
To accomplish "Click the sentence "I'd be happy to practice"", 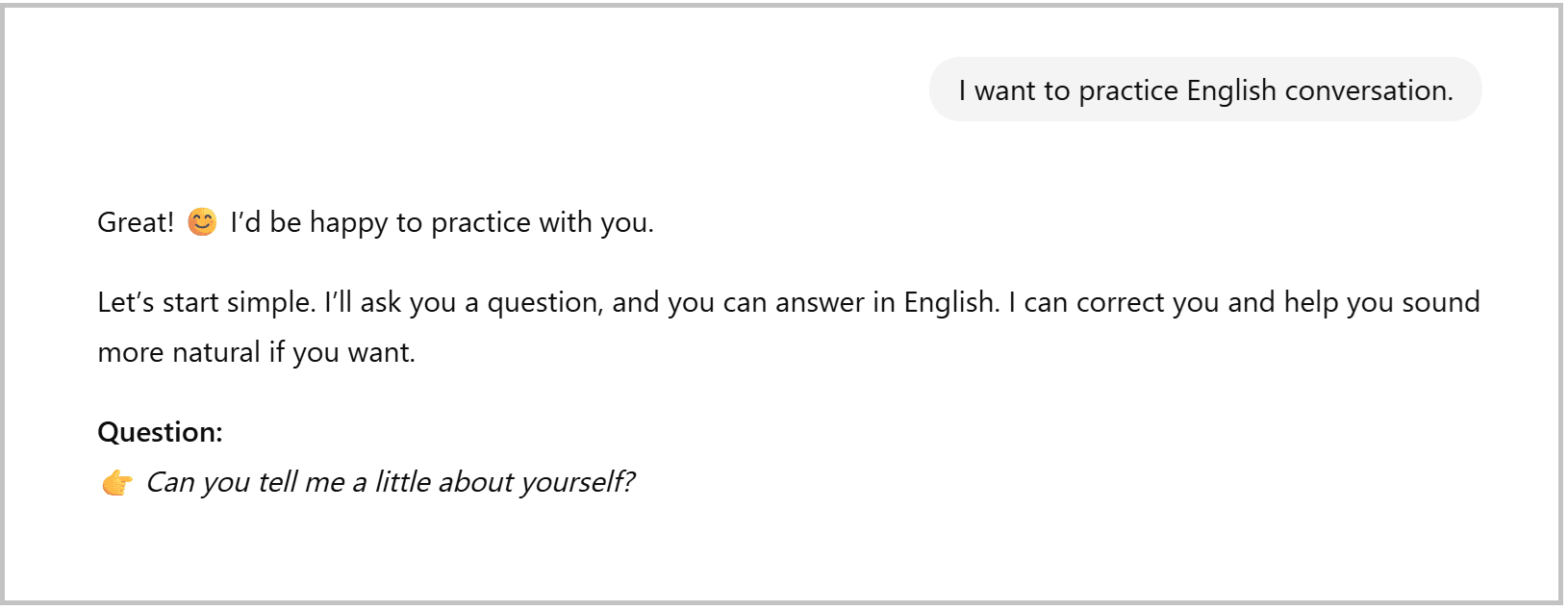I will [x=385, y=222].
